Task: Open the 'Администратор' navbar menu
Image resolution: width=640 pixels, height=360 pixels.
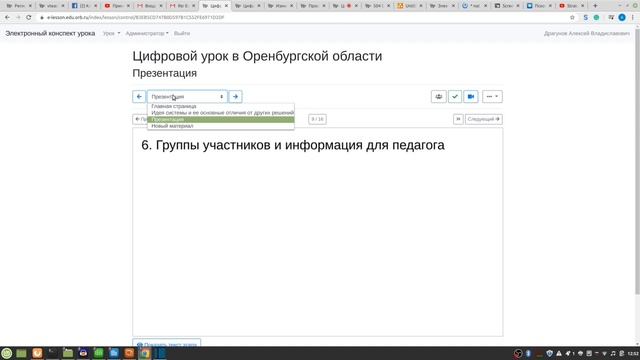Action: click(x=147, y=33)
